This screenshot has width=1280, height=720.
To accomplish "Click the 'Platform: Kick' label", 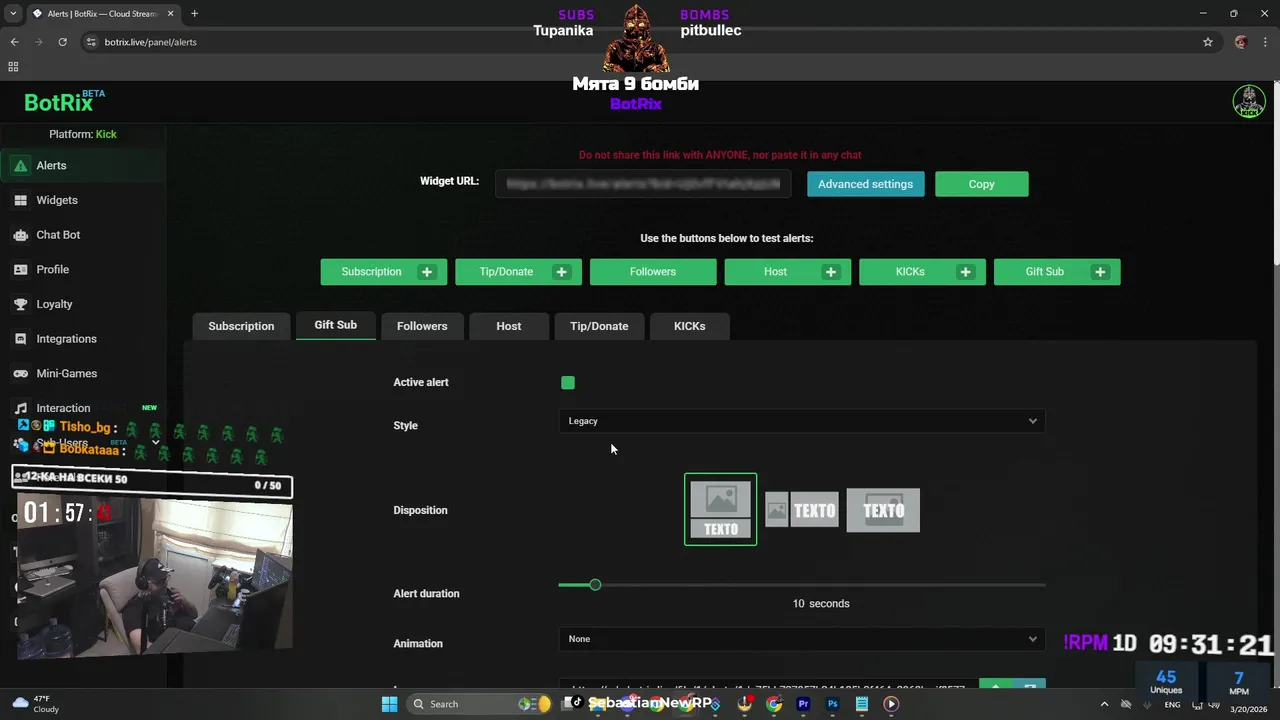I will tap(83, 134).
